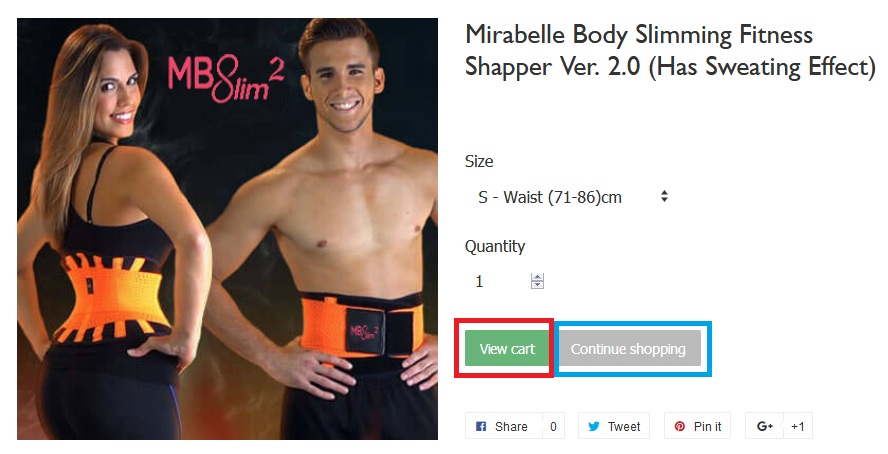The height and width of the screenshot is (454, 888).
Task: Click the Mirabelle Body Slimming product title
Action: (x=670, y=51)
